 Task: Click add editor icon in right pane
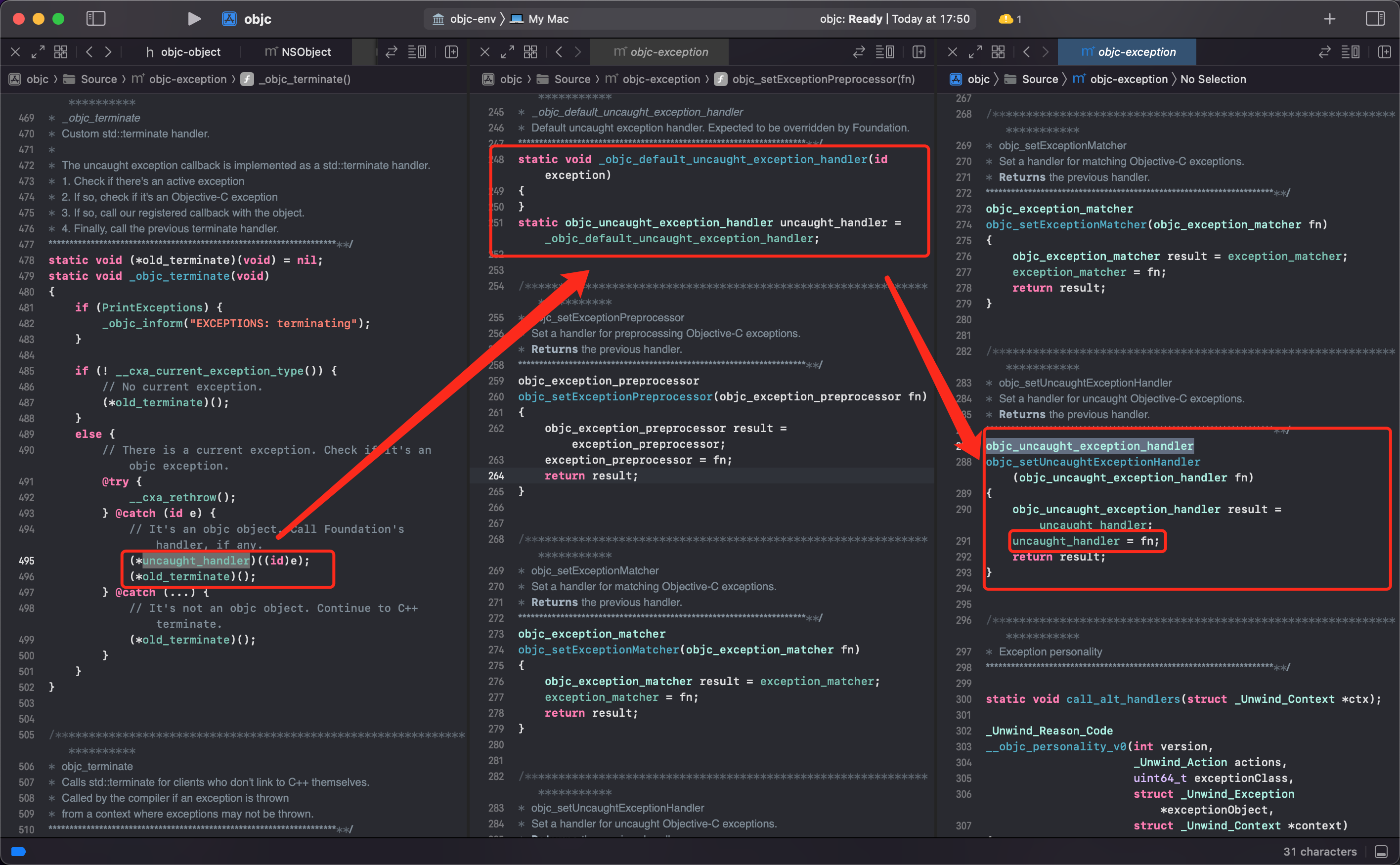pyautogui.click(x=1385, y=52)
